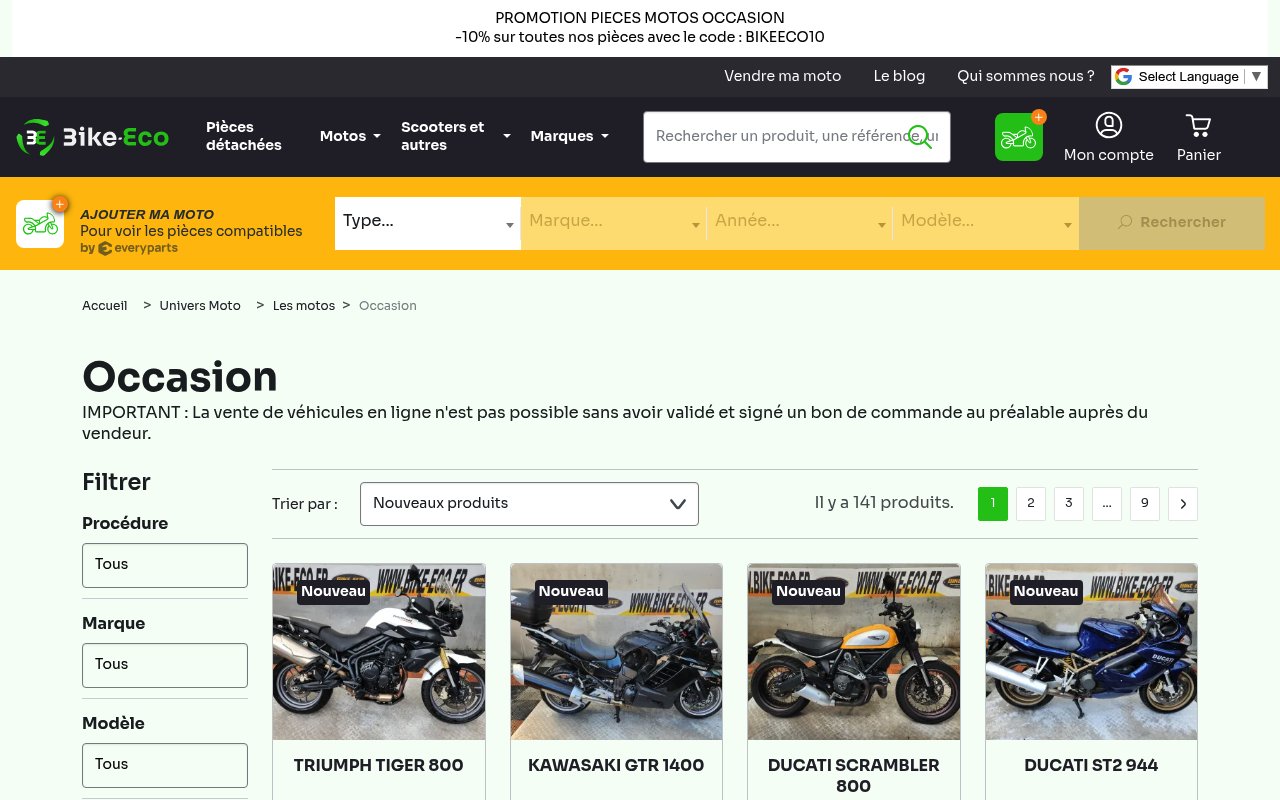Open the Ducati Scrambler 800 photo
1280x800 pixels.
(x=854, y=652)
